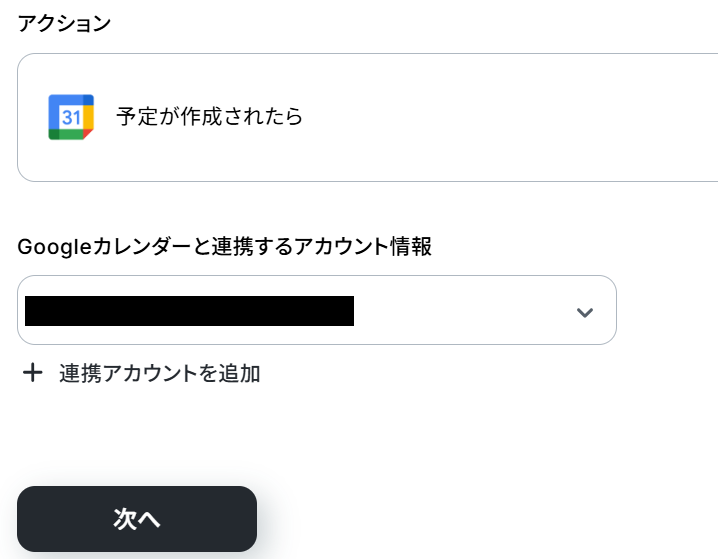
Task: Click the Googleカレンダーと連携するアカウント情報 label
Action: [x=225, y=246]
